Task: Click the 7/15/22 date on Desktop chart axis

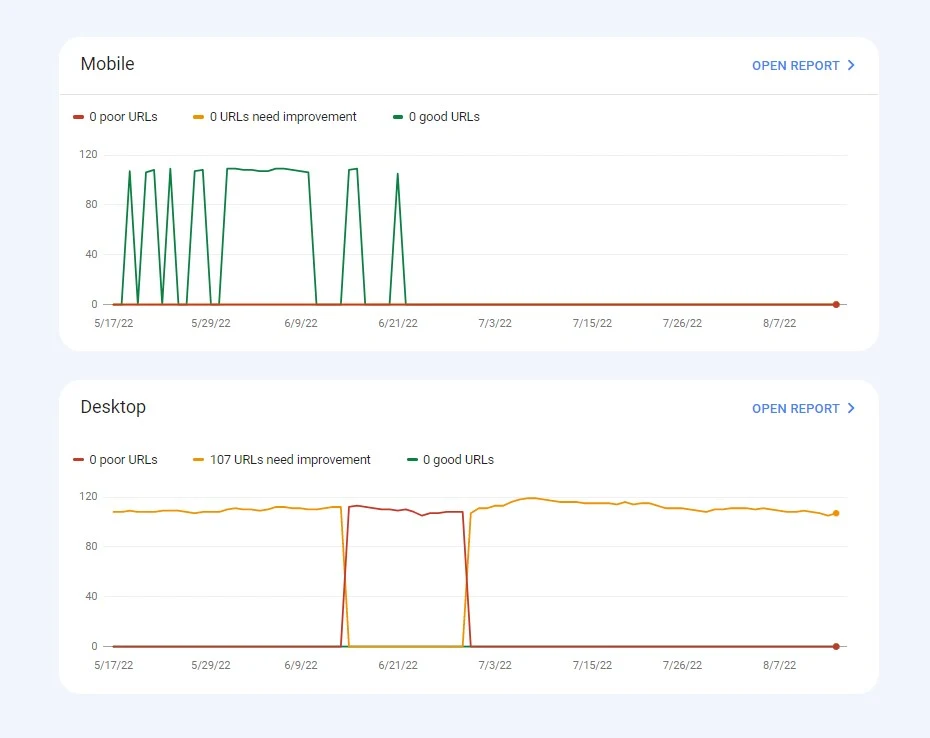Action: tap(592, 666)
